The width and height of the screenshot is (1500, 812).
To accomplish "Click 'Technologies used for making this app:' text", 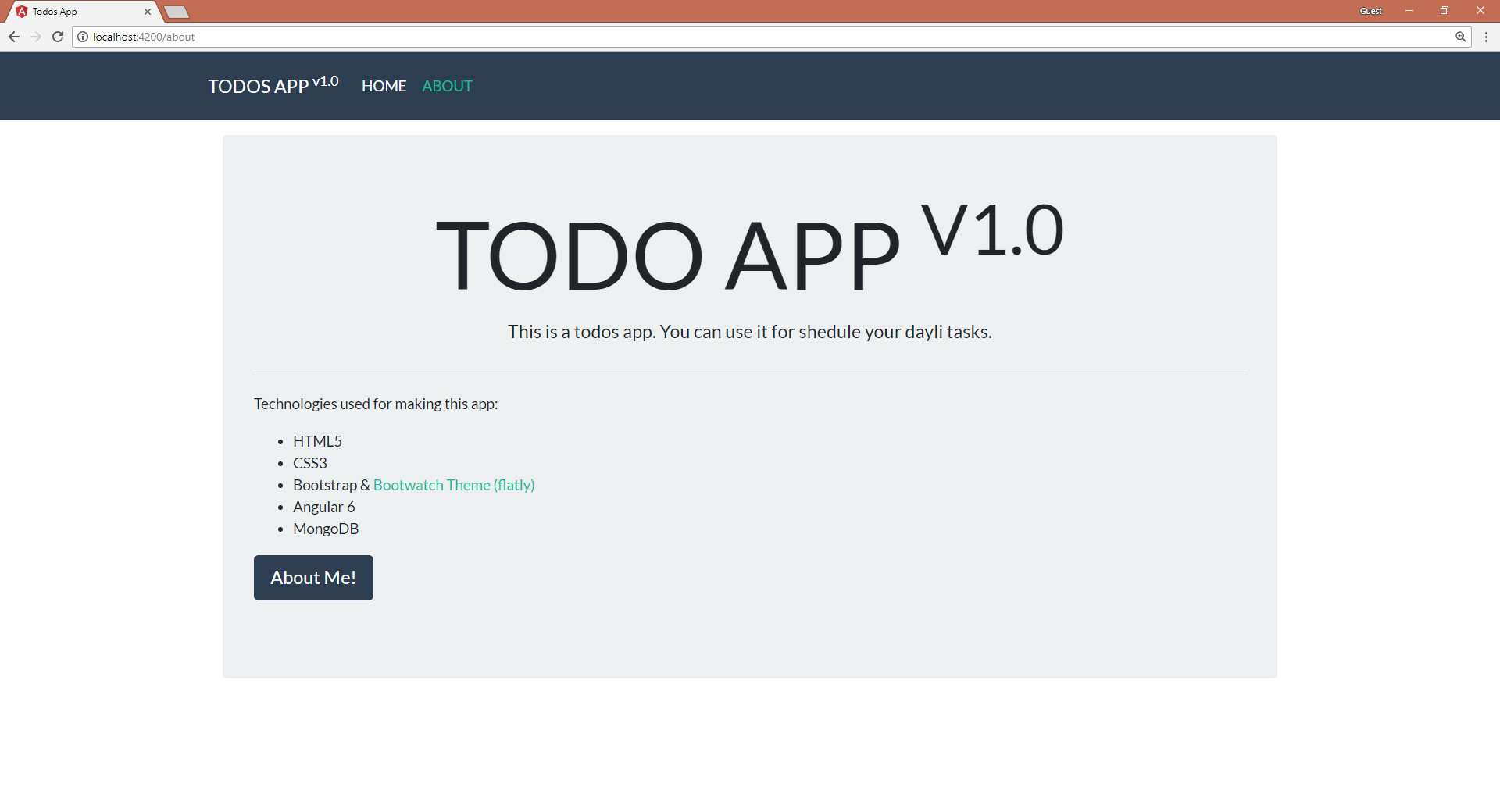I will 376,404.
